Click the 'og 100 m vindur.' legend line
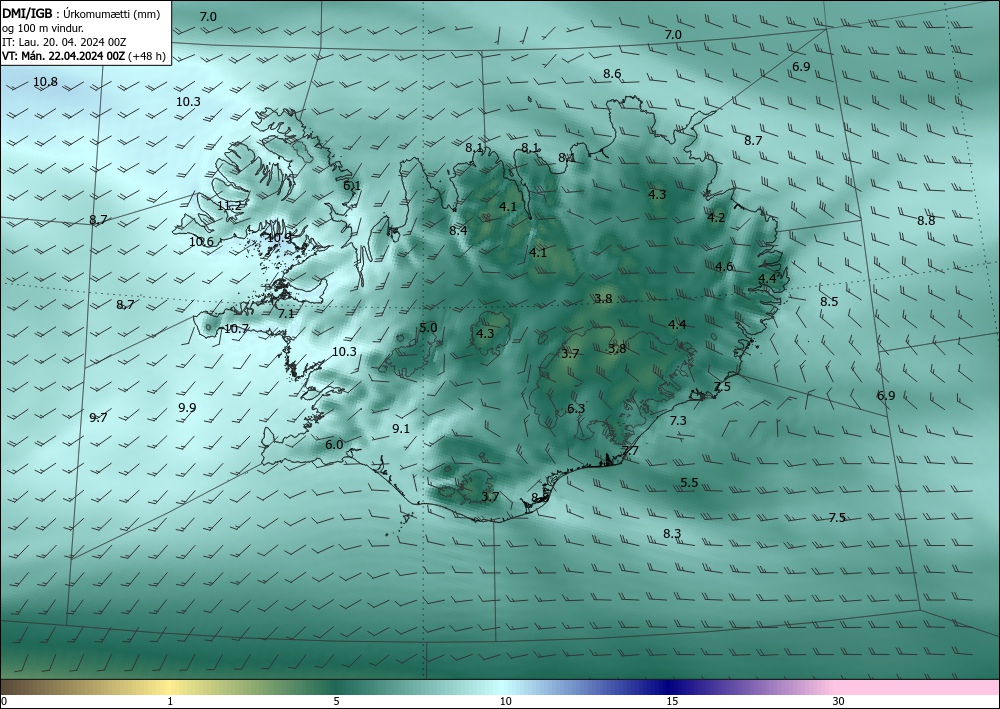1000x709 pixels. pos(43,28)
